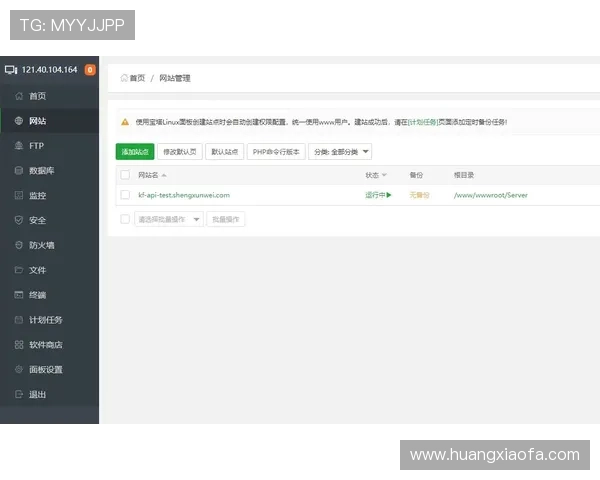Click the gear icon beside 面板设置

(x=19, y=369)
